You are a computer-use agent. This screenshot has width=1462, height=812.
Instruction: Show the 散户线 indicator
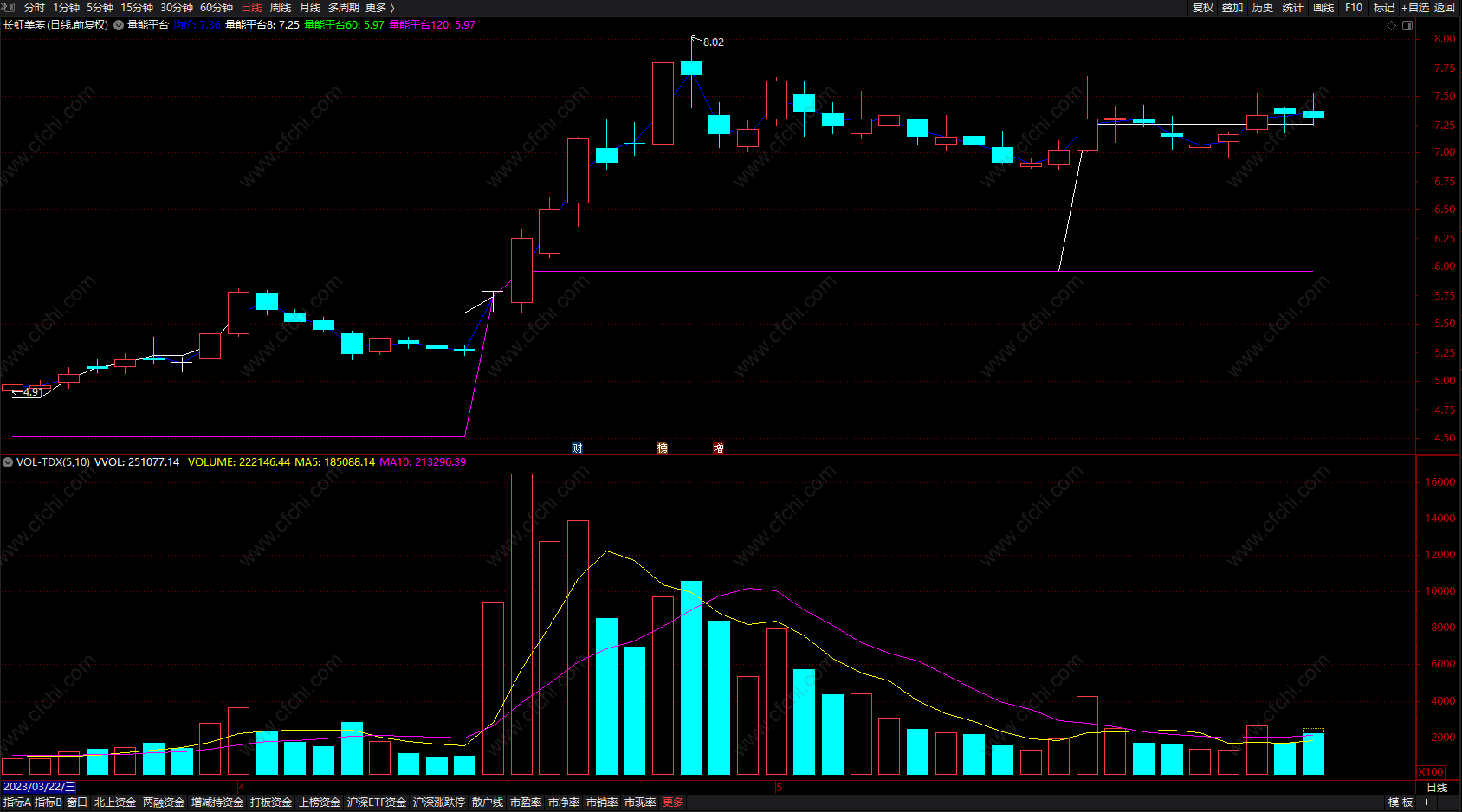488,802
